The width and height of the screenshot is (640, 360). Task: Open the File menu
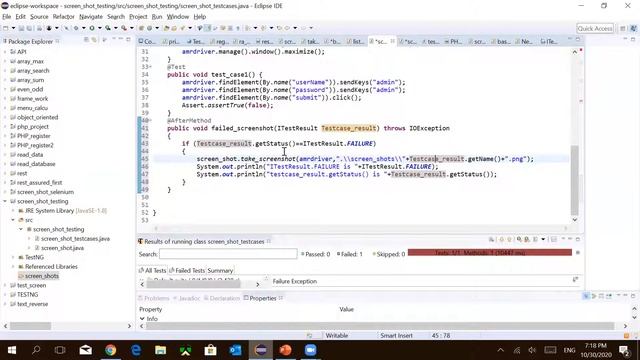click(7, 17)
